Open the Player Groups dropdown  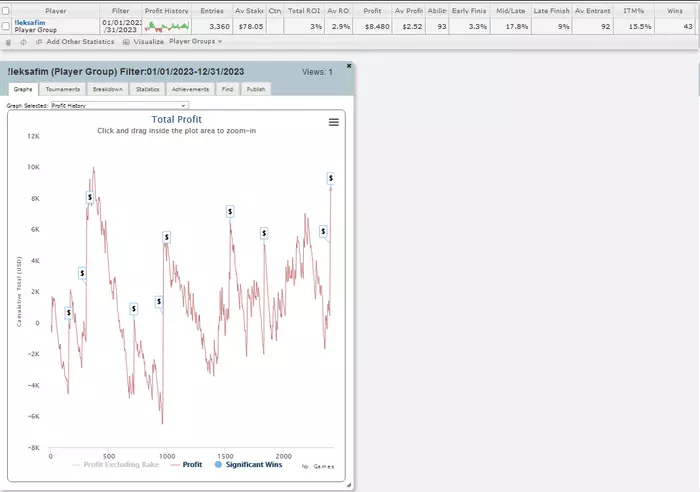196,42
